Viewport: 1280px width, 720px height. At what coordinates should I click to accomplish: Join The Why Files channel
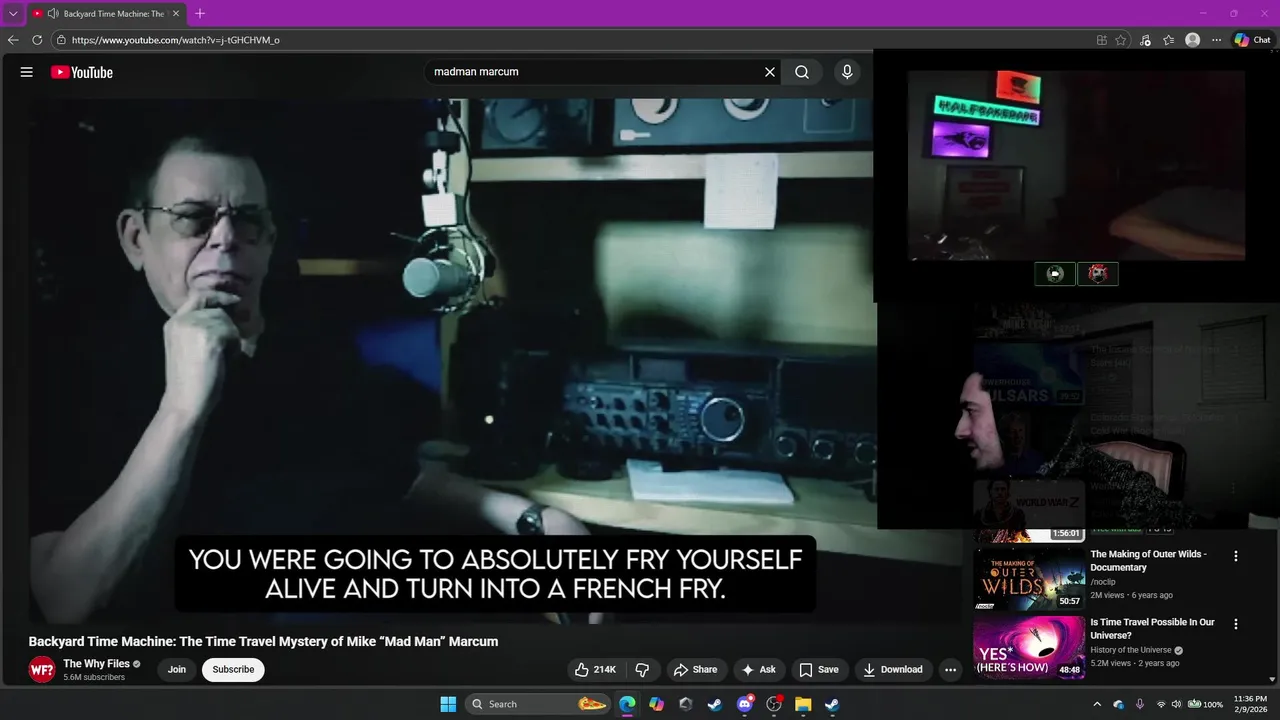177,670
